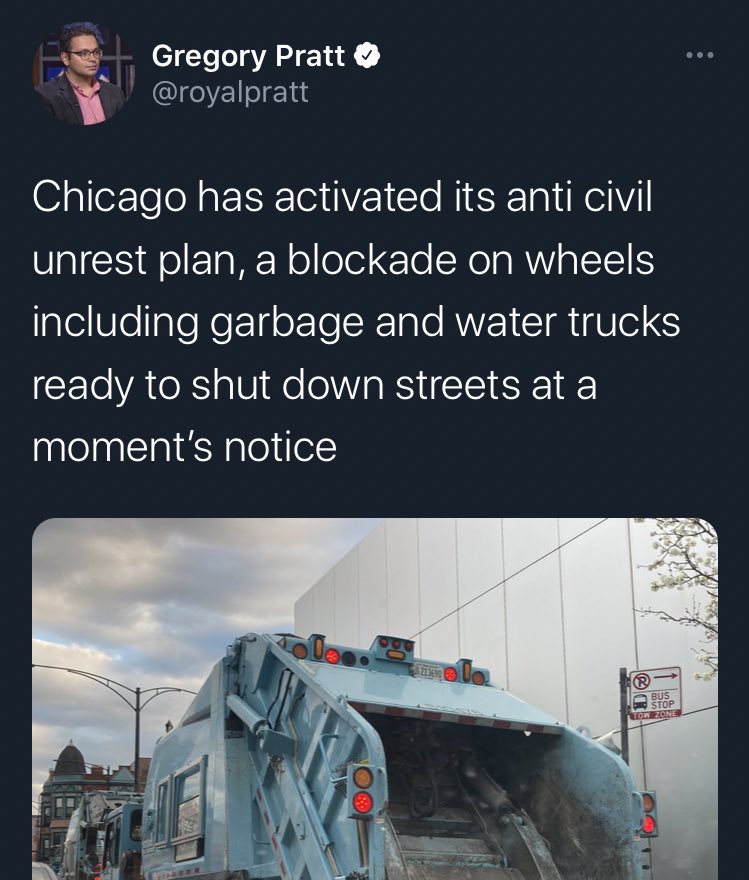Click the red tail light on truck's left side
The width and height of the screenshot is (749, 880).
point(362,802)
